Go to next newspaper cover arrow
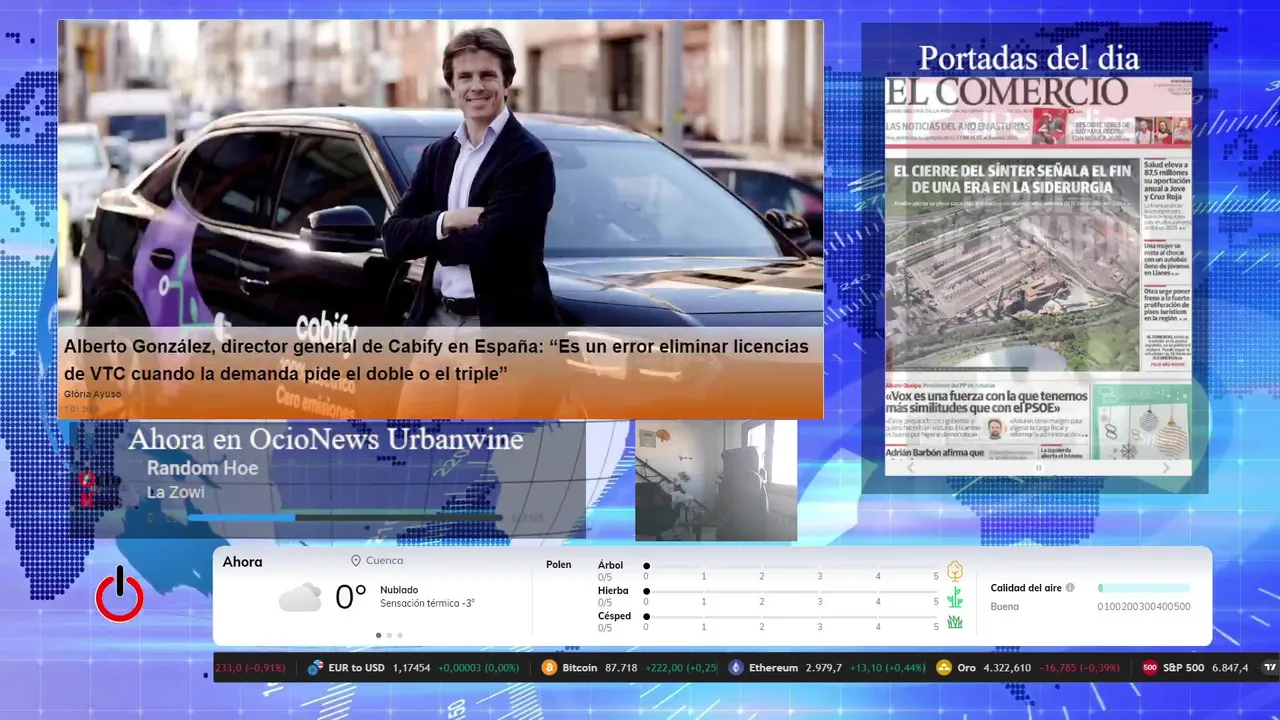This screenshot has height=720, width=1280. pos(1166,467)
